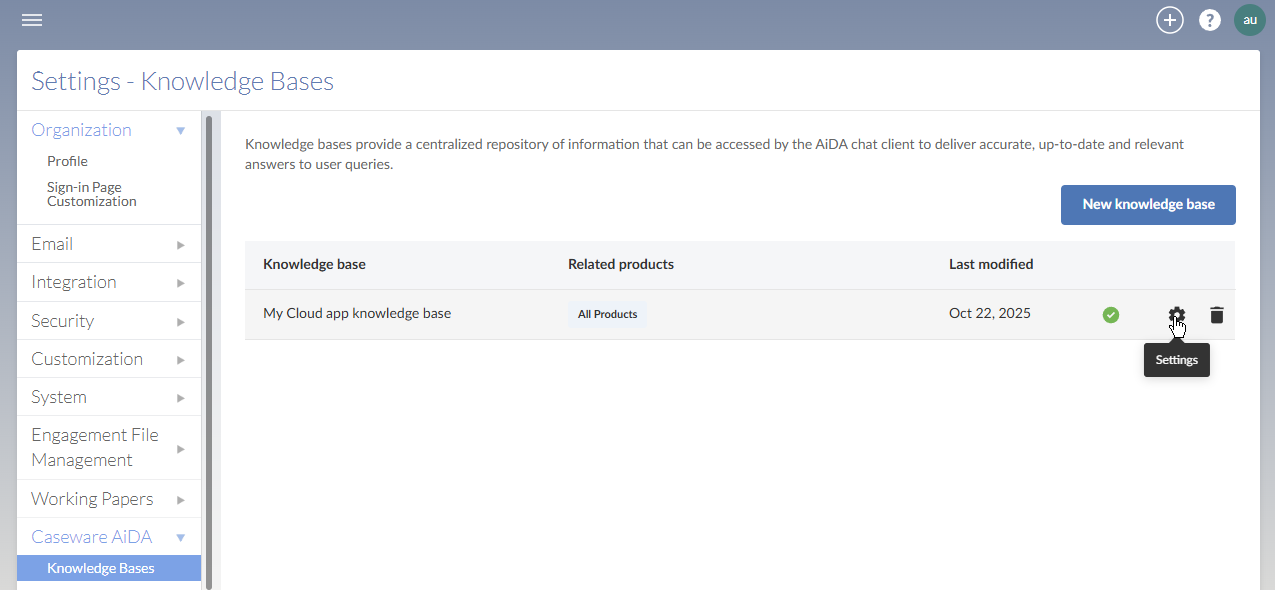Click the plus icon to add new content
The width and height of the screenshot is (1275, 590).
point(1169,19)
